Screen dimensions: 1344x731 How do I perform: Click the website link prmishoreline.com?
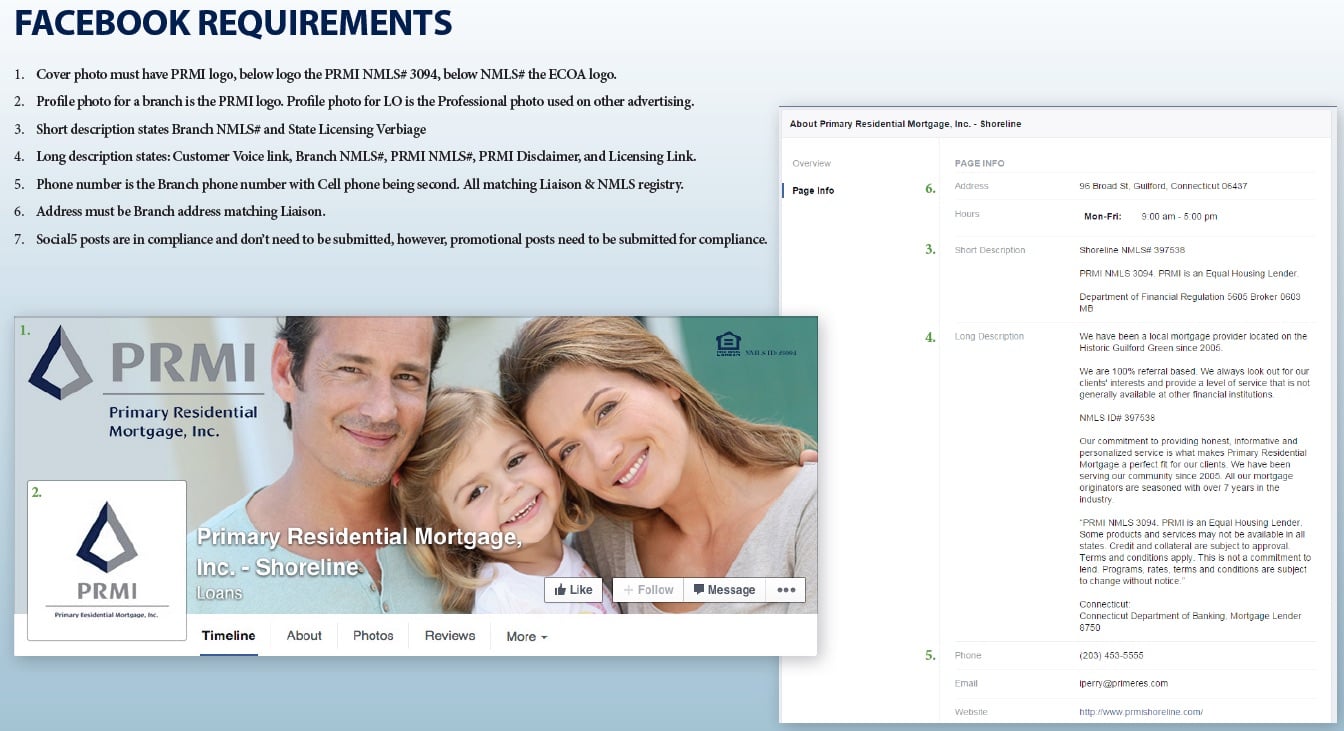pos(1141,712)
